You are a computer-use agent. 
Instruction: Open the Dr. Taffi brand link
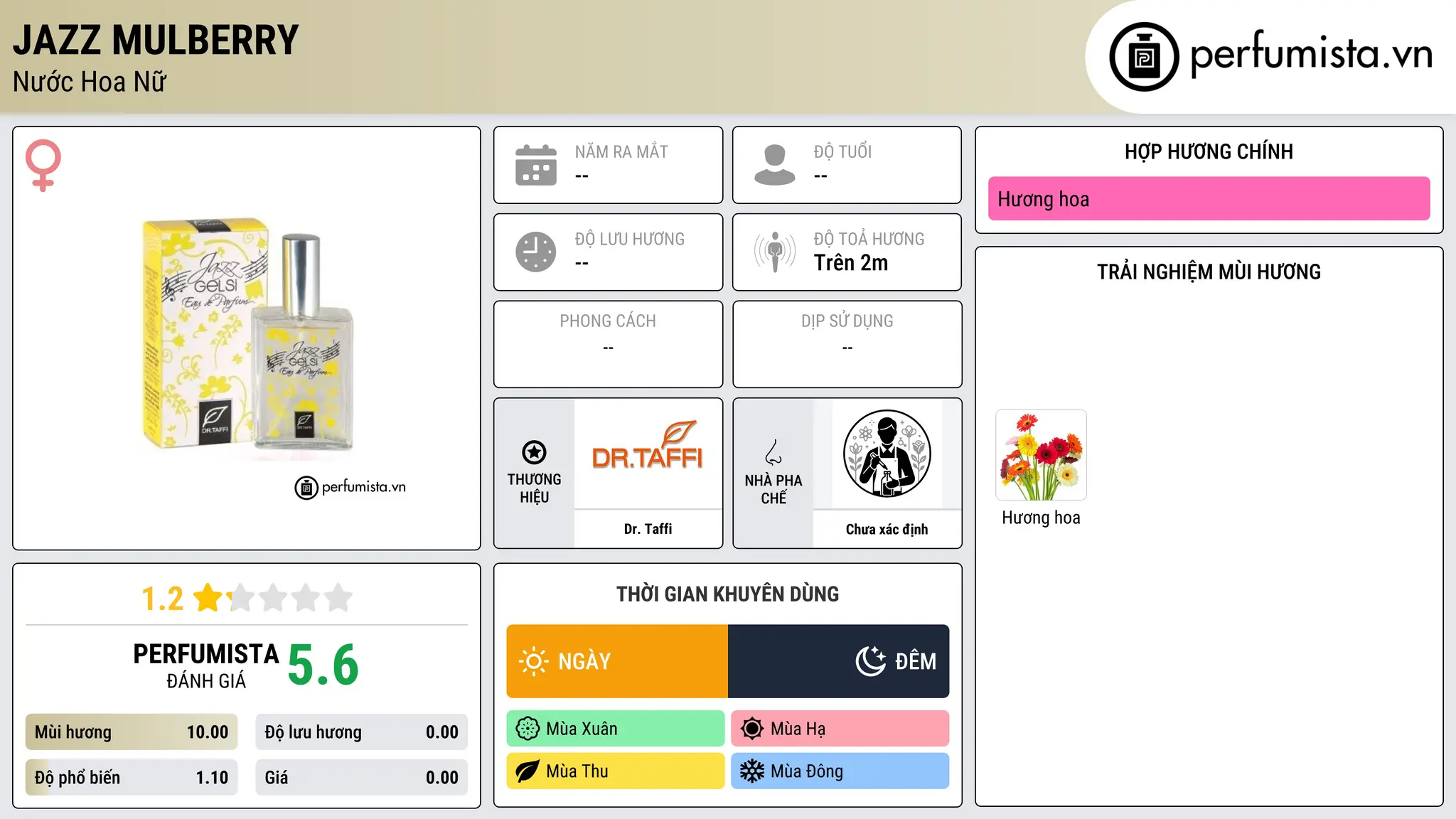648,529
